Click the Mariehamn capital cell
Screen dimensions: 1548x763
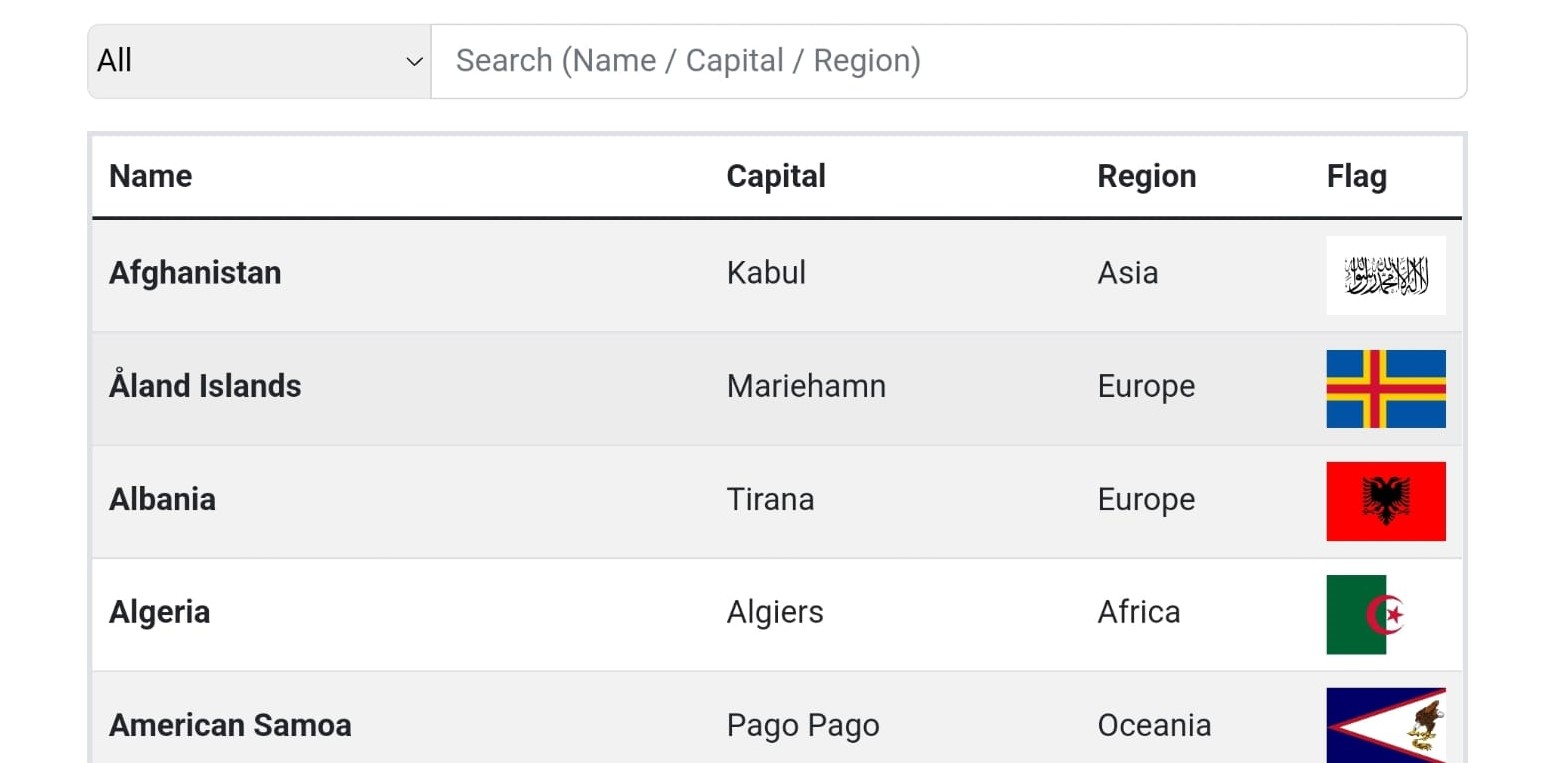806,386
